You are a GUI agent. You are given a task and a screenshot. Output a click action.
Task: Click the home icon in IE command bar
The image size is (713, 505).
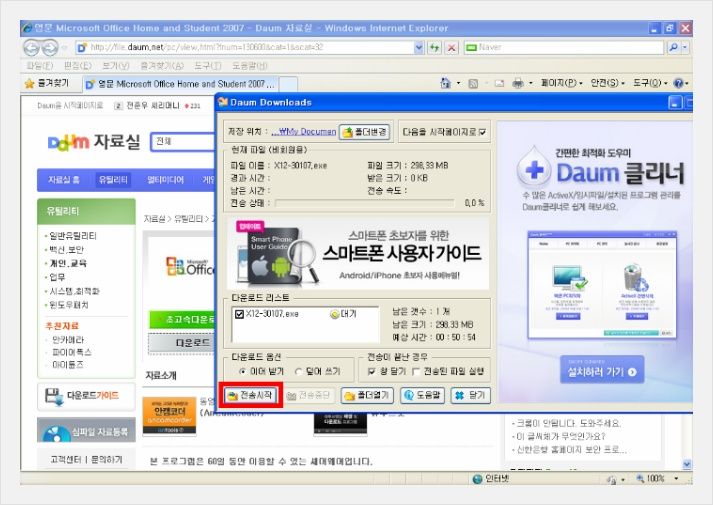(x=445, y=83)
